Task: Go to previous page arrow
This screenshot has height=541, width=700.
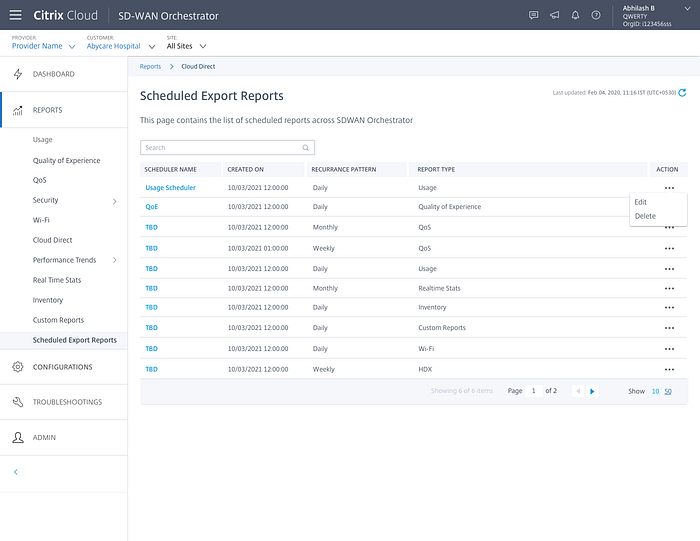Action: [578, 391]
